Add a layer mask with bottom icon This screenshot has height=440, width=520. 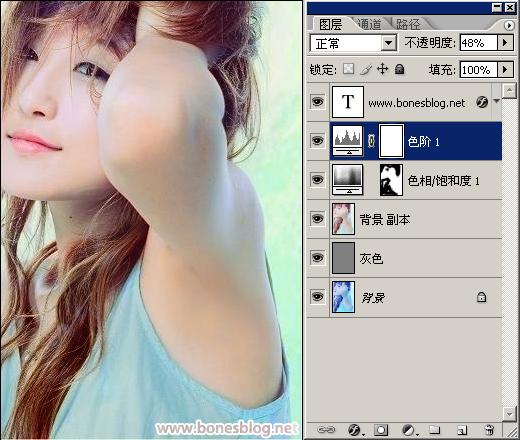[x=381, y=430]
